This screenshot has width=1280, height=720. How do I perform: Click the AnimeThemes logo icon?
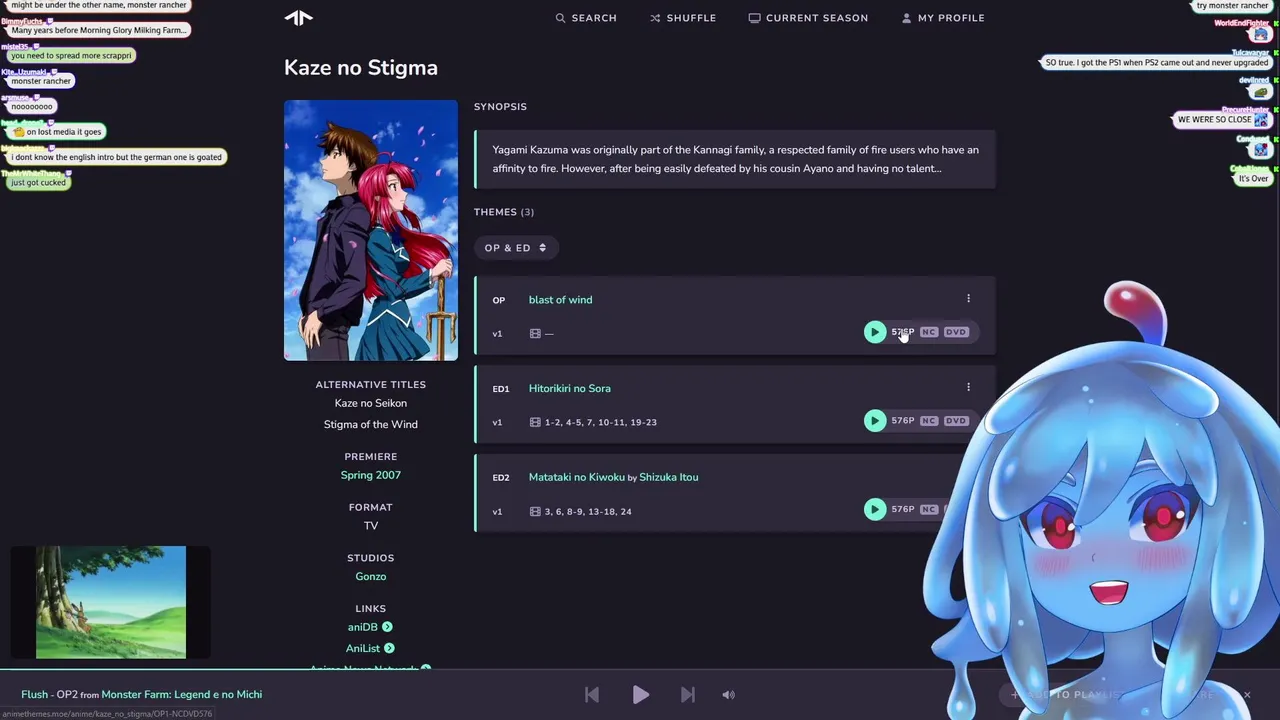tap(298, 17)
